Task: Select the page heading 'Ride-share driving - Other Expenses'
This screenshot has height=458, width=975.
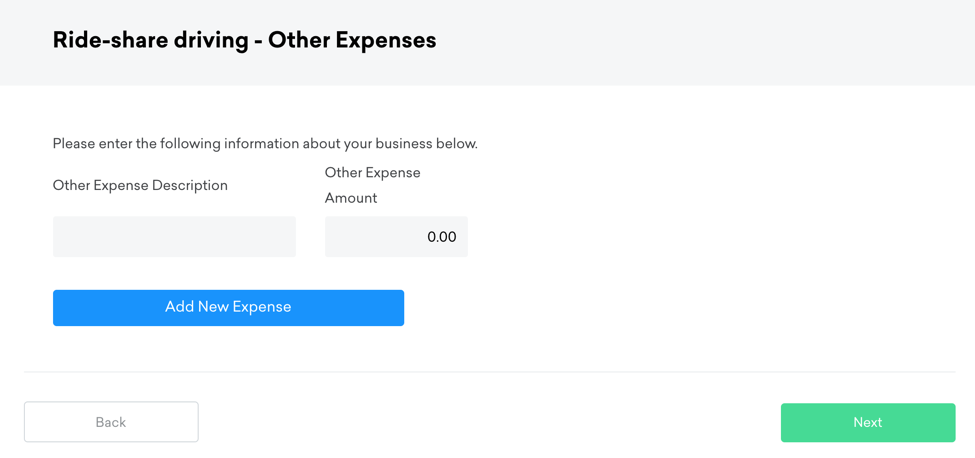Action: click(244, 41)
